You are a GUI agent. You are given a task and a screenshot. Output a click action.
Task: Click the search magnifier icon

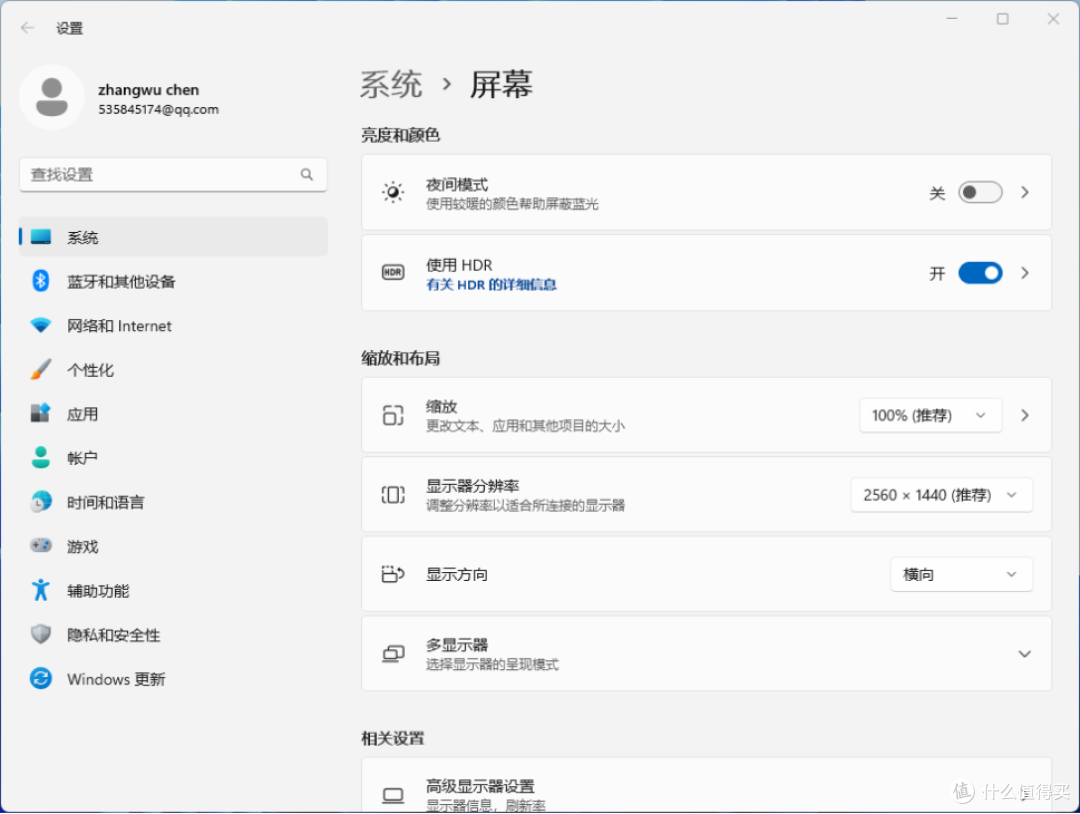pos(307,174)
